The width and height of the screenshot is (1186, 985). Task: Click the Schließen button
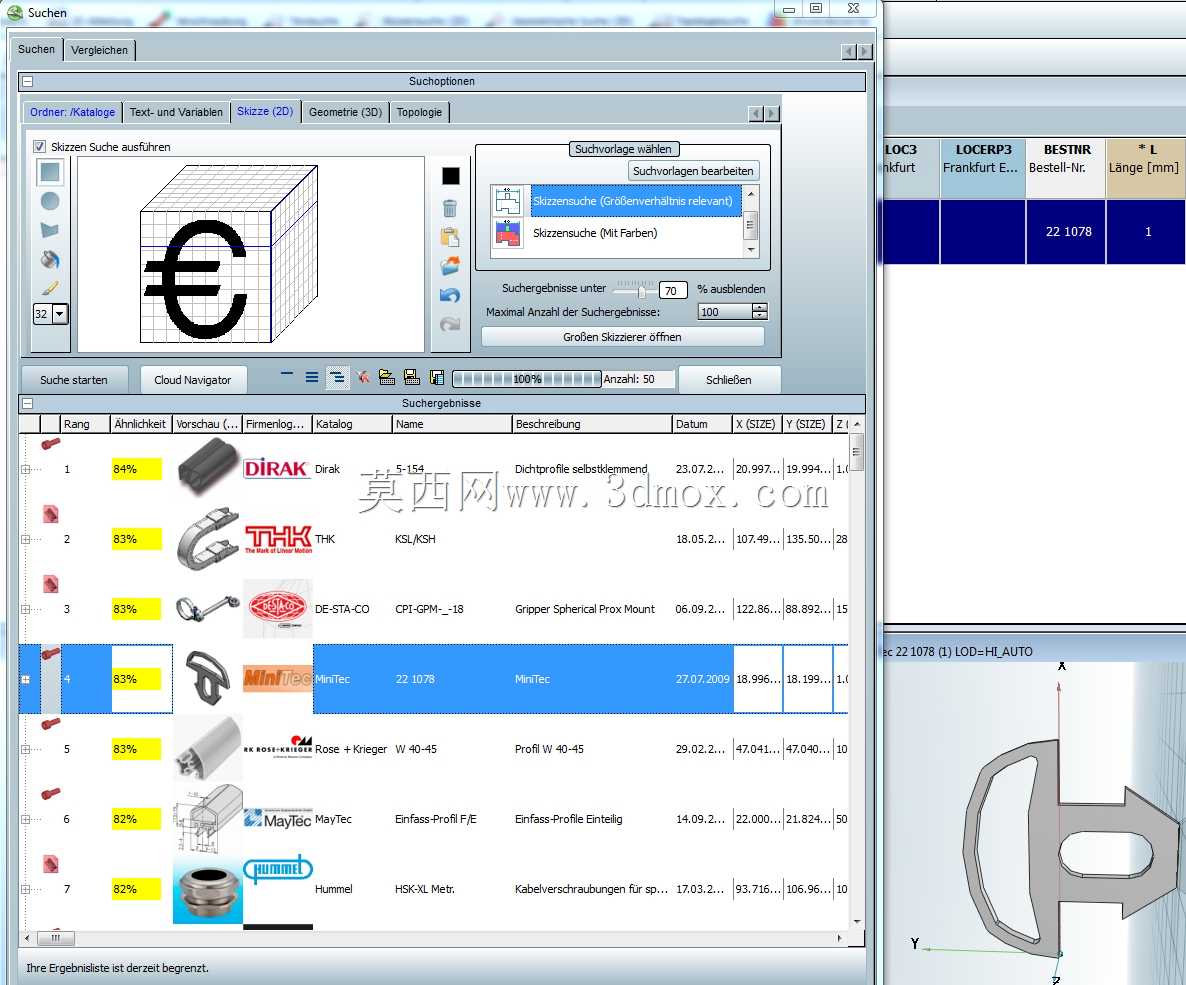[728, 380]
